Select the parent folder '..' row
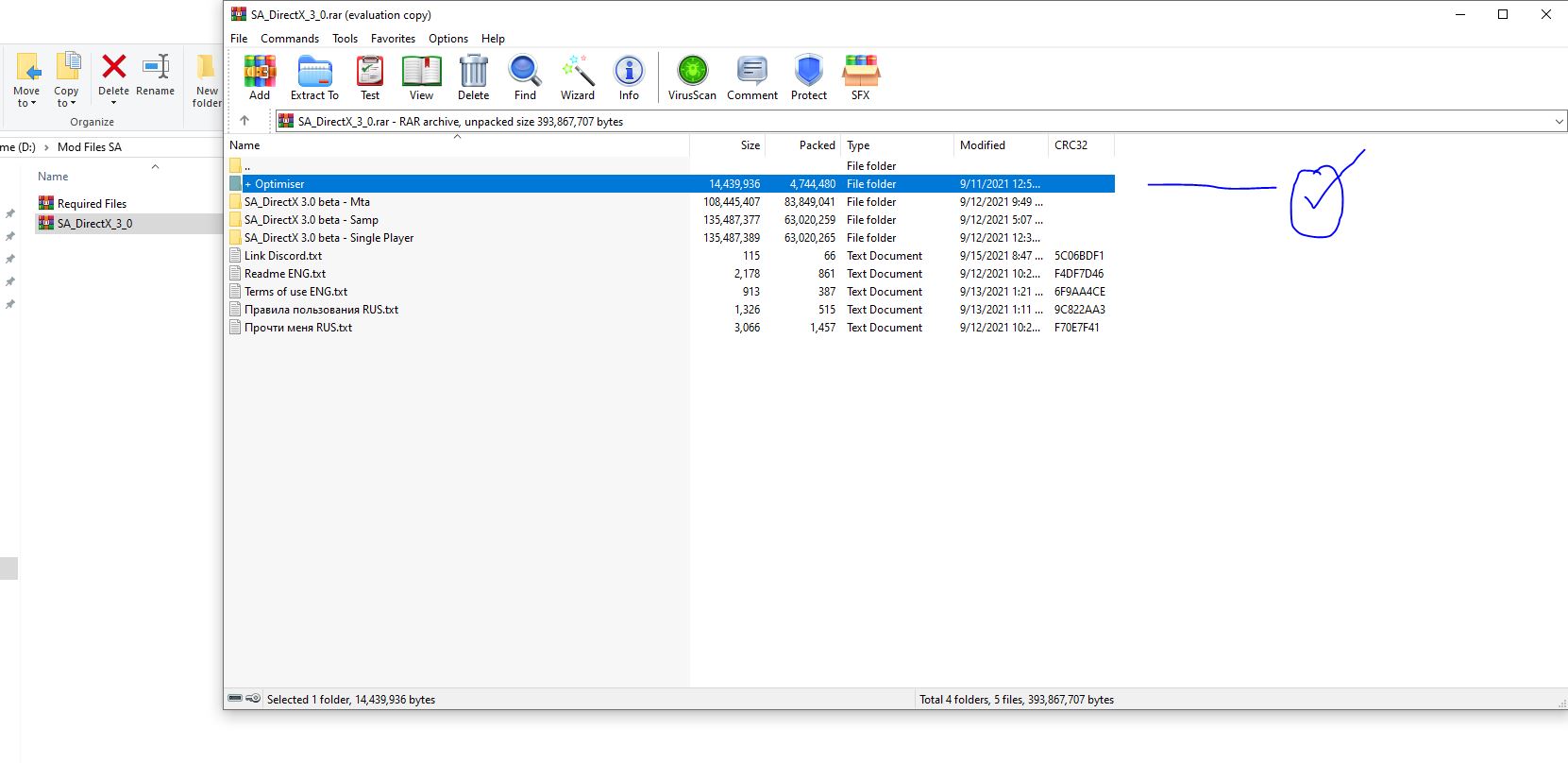Screen dimensions: 1568x763 670,166
